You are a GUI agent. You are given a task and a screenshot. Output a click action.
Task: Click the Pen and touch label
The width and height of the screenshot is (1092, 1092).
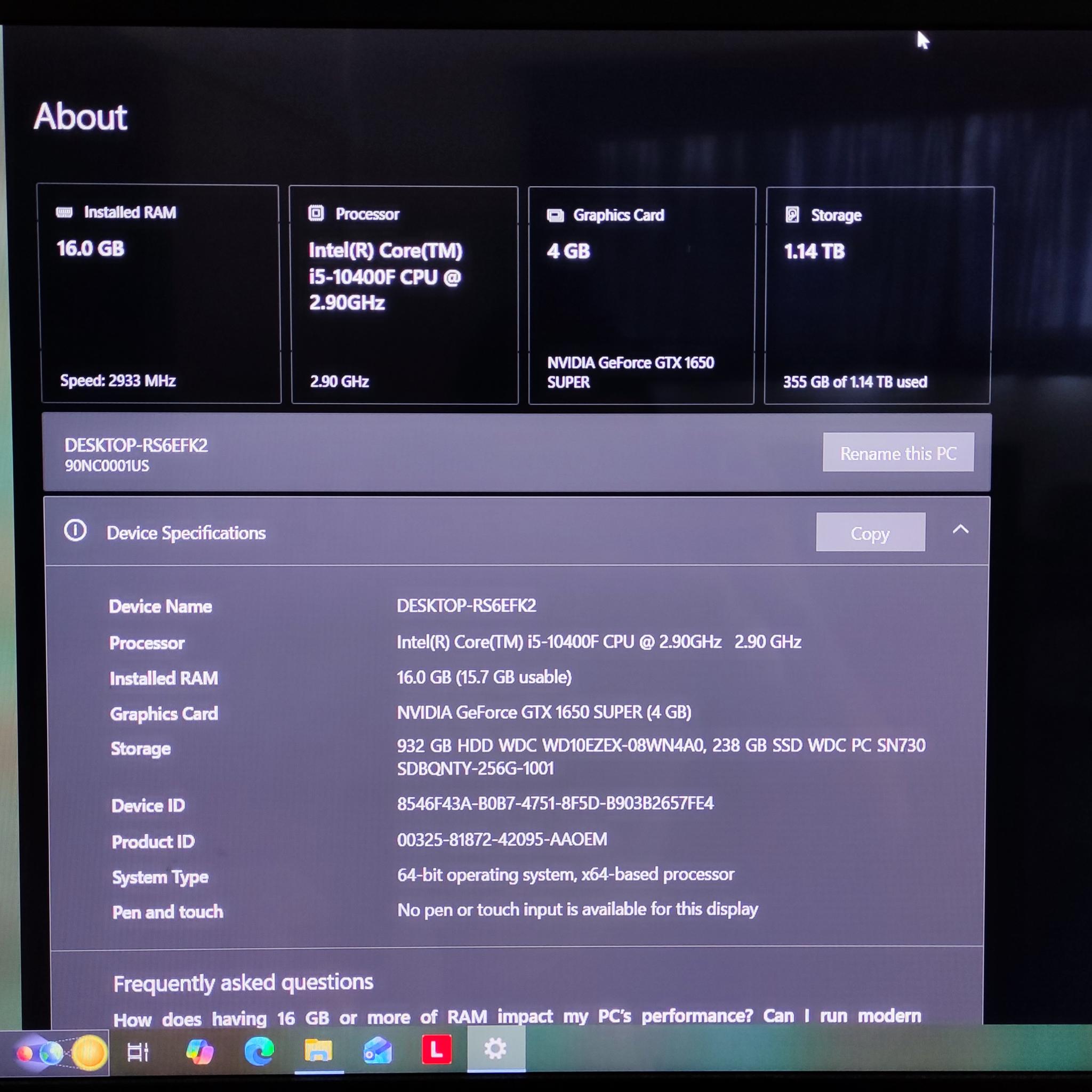tap(167, 912)
